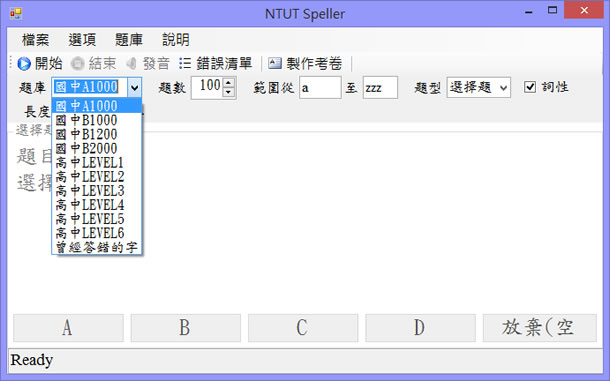
Task: Click the 製作考卷 make exam icon
Action: tap(275, 63)
